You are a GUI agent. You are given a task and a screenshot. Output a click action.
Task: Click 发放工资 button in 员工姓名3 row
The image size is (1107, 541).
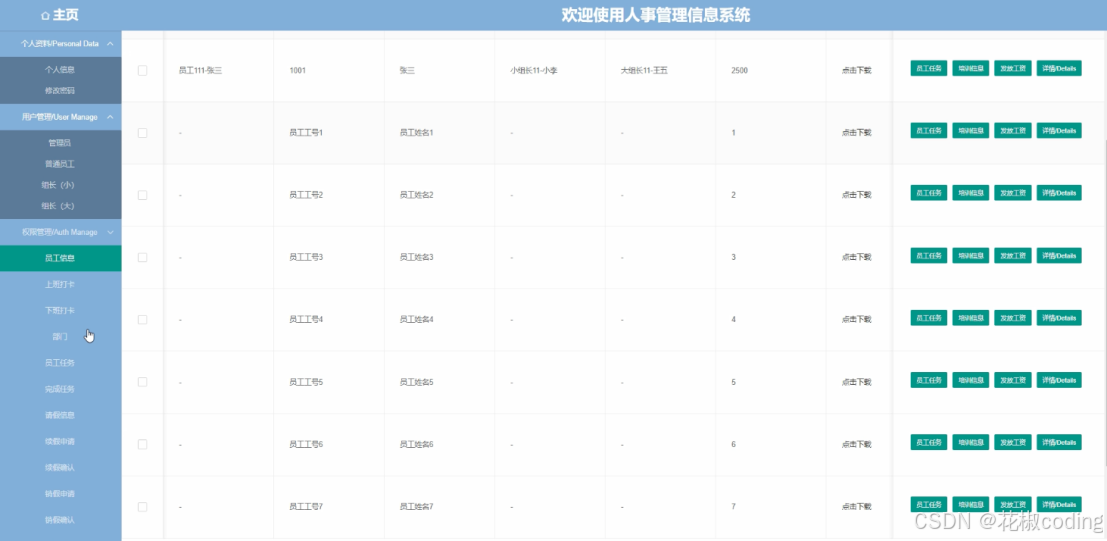click(1012, 255)
